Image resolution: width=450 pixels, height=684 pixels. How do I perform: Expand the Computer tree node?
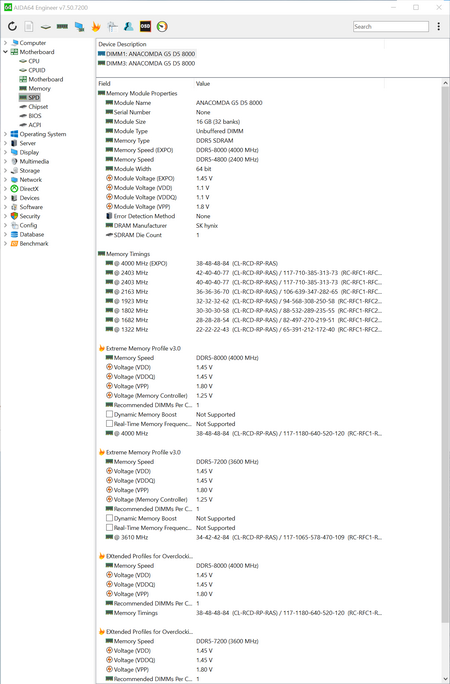pyautogui.click(x=5, y=43)
